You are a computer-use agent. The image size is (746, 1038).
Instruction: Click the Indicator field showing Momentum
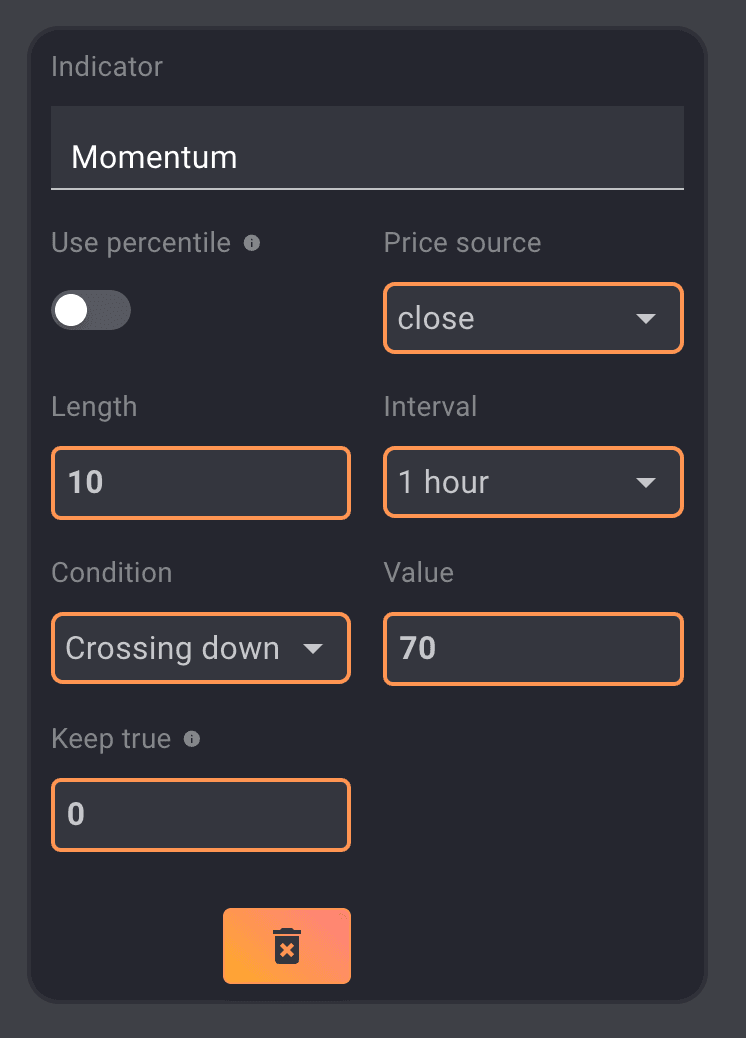click(367, 157)
